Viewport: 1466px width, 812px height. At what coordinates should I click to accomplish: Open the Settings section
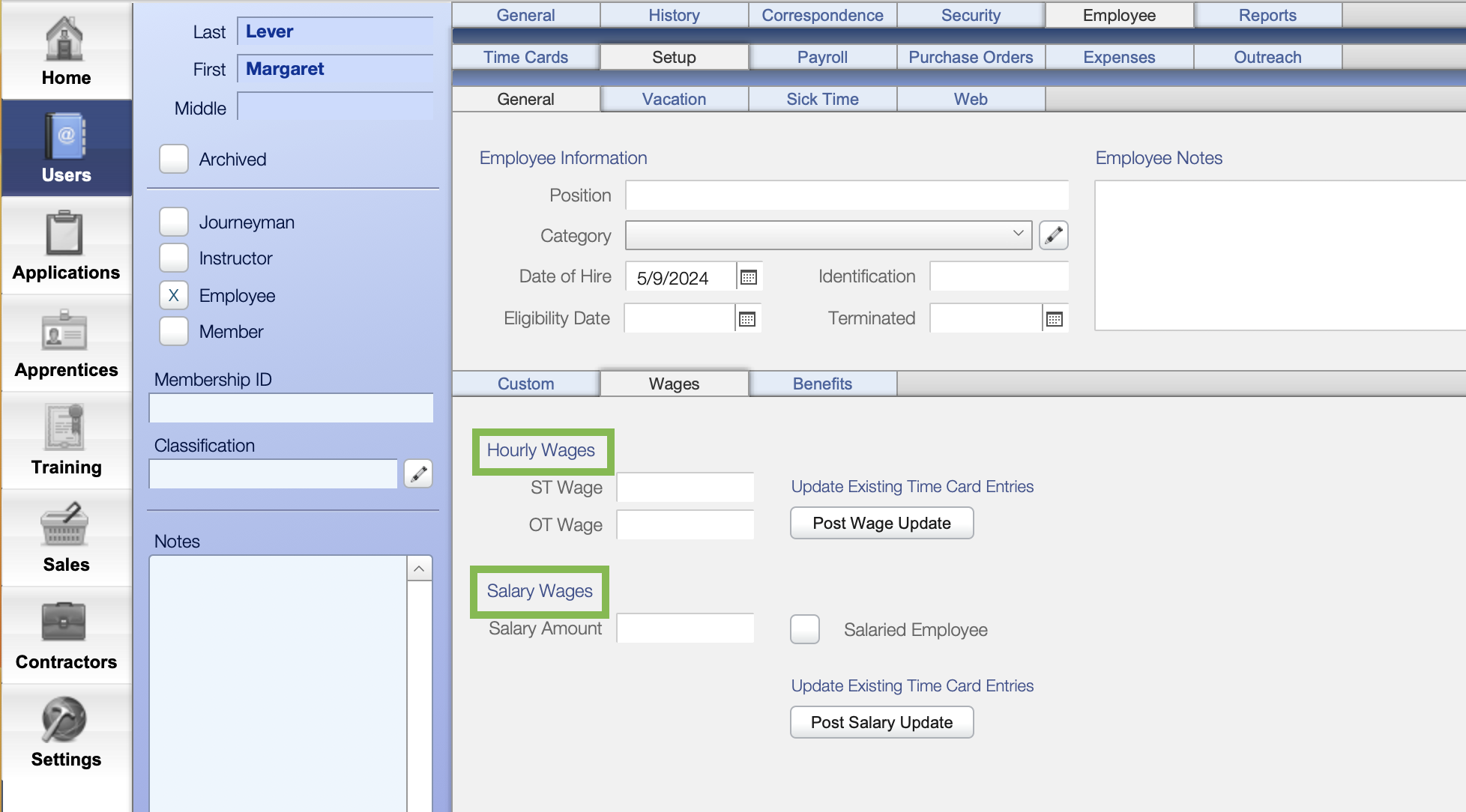[66, 733]
